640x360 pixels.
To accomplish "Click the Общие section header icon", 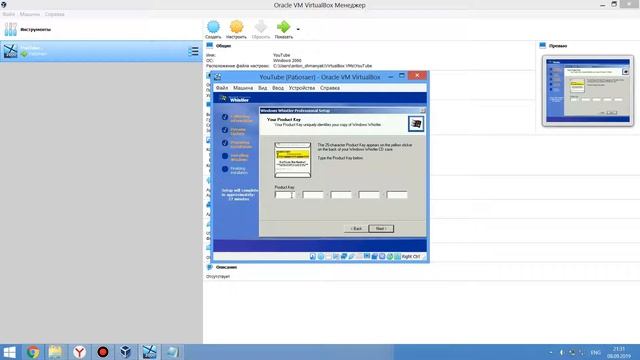I will tap(210, 45).
